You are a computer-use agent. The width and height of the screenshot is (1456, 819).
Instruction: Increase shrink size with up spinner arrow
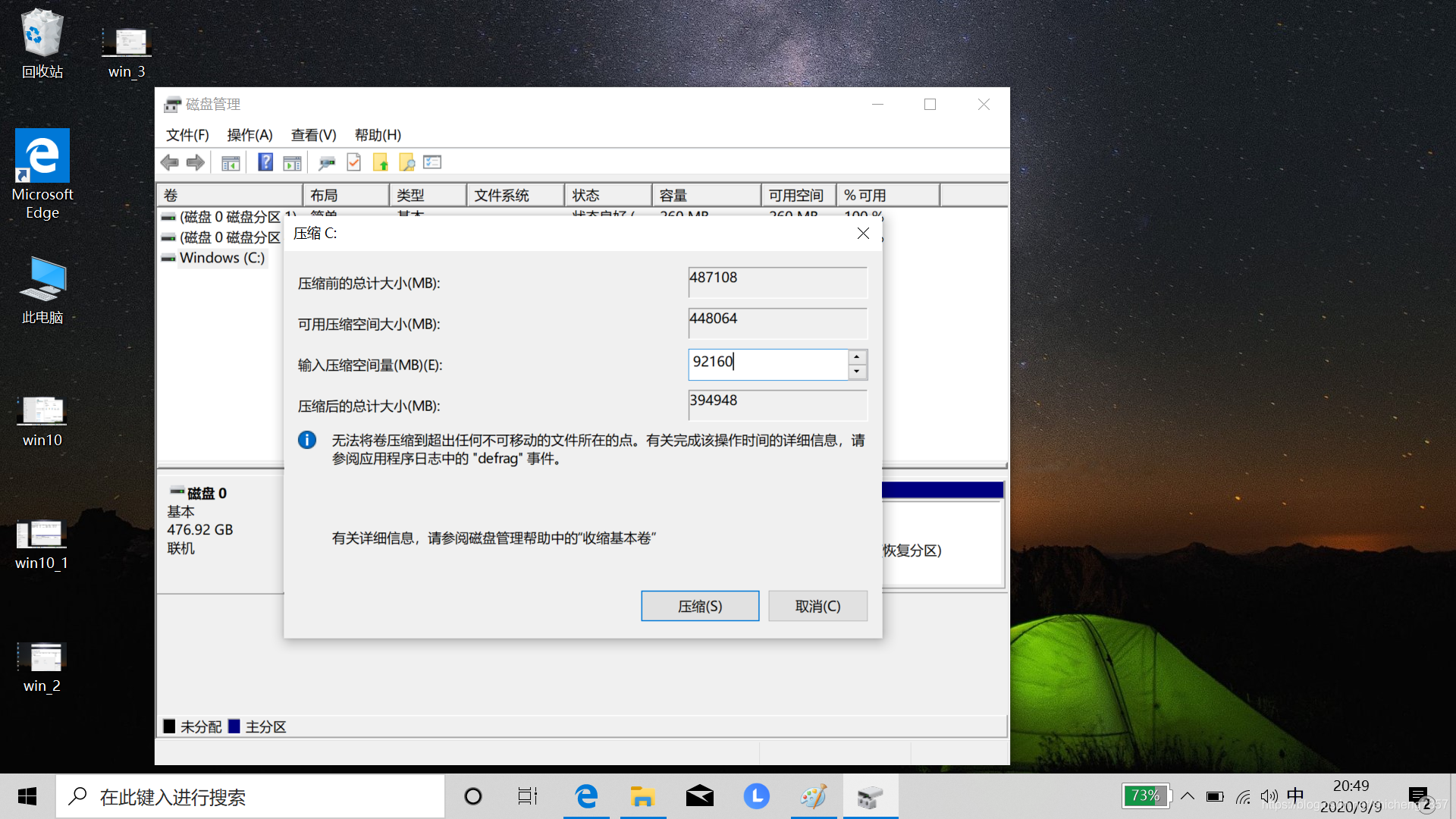(x=857, y=357)
